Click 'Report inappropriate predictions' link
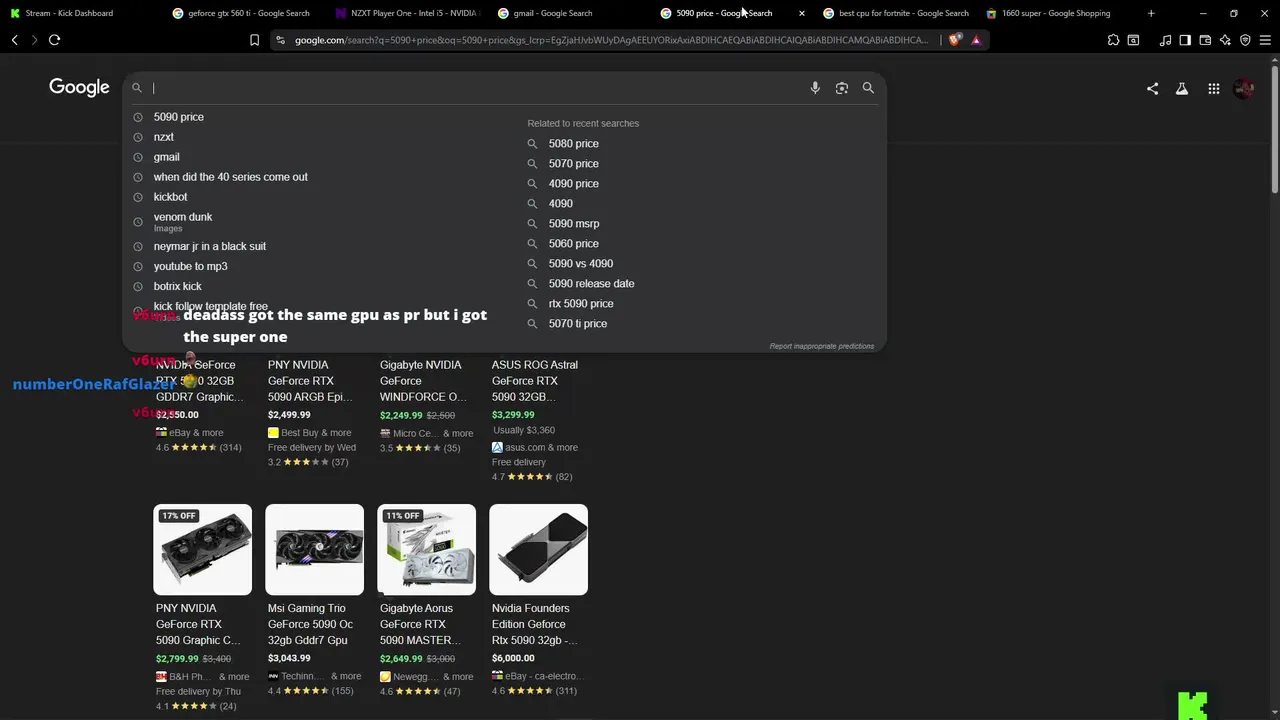This screenshot has height=720, width=1280. pyautogui.click(x=821, y=346)
